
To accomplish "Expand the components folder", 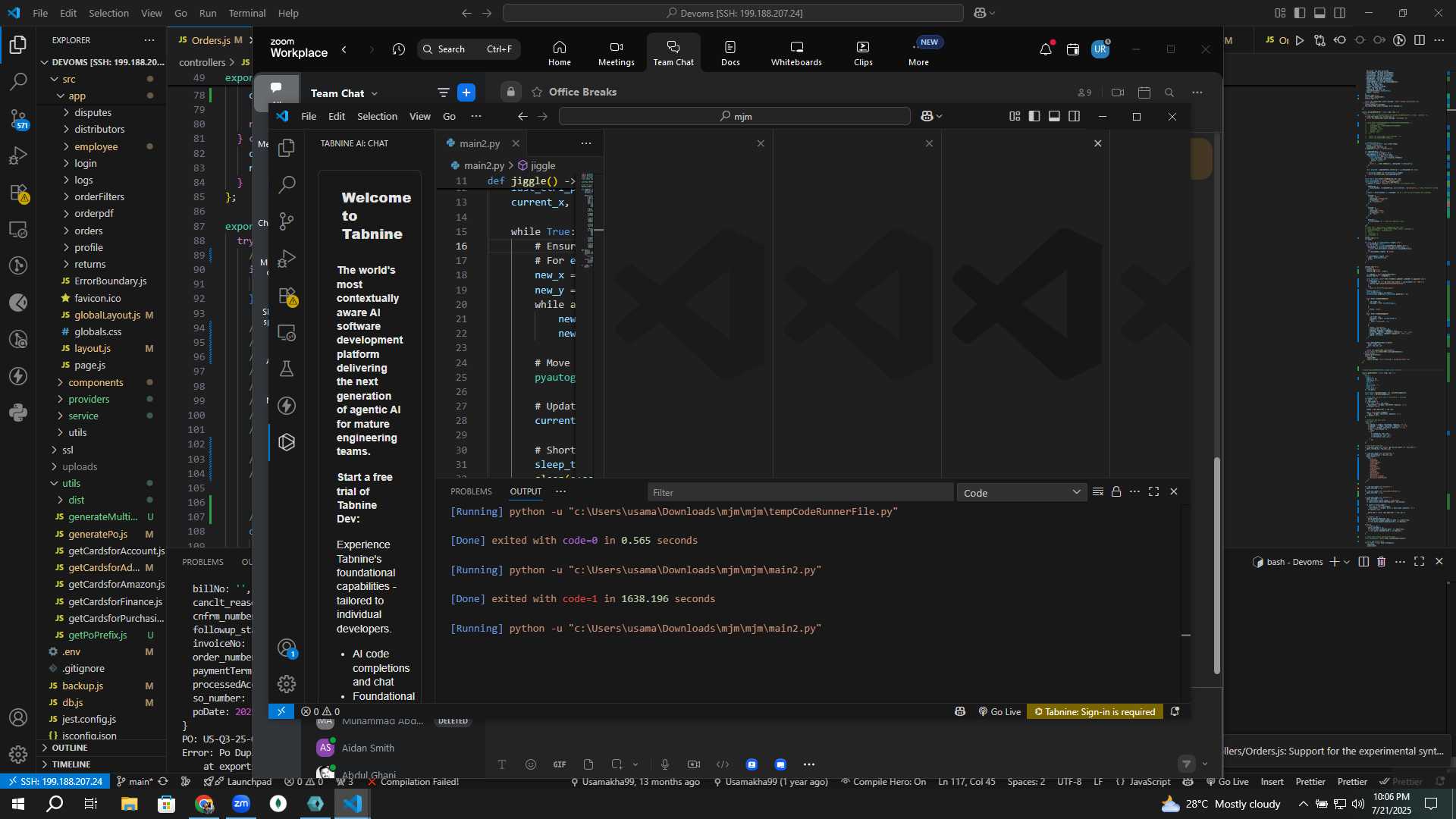I will [x=96, y=382].
